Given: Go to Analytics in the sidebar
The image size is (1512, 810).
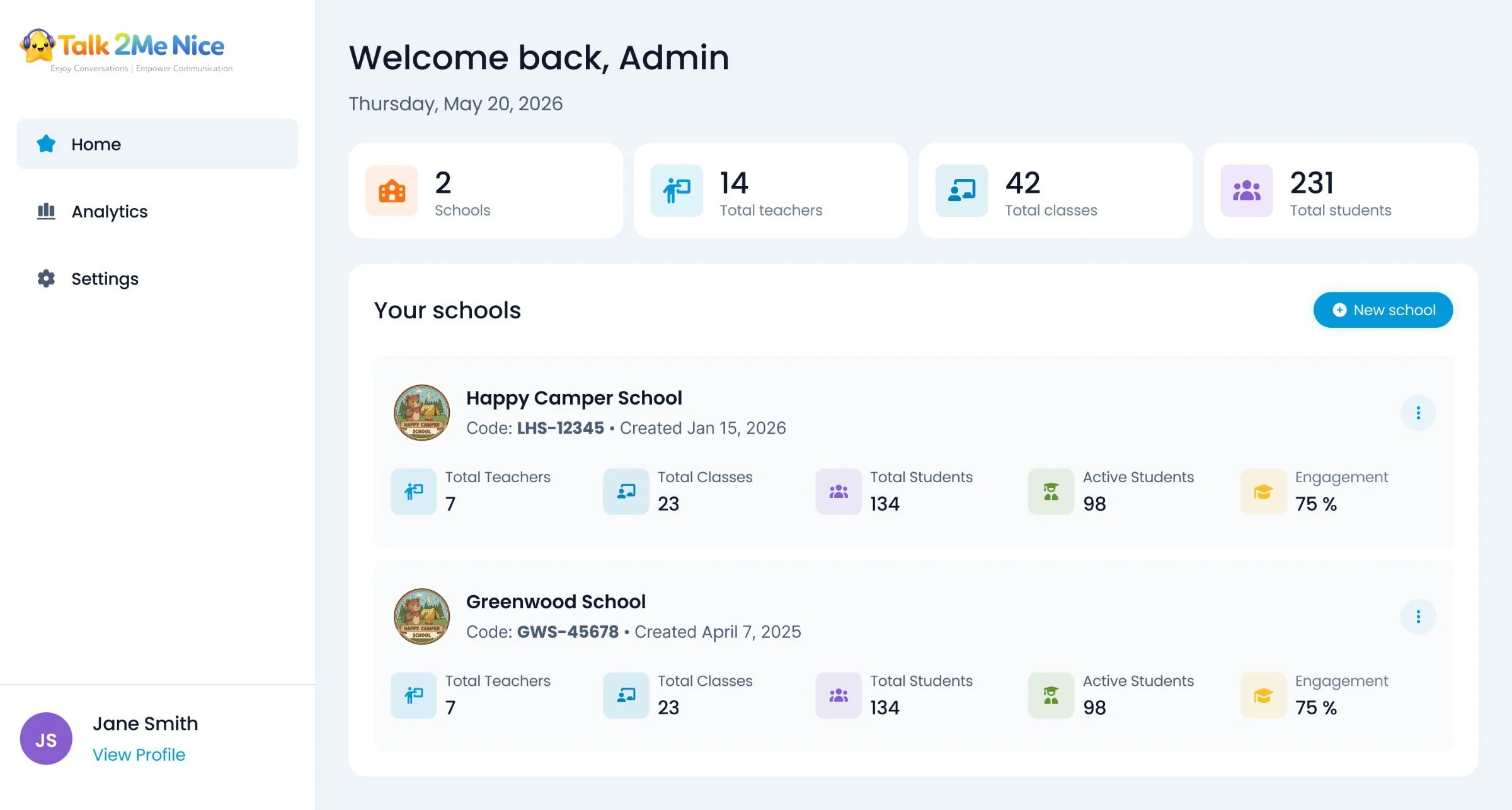Looking at the screenshot, I should 157,211.
